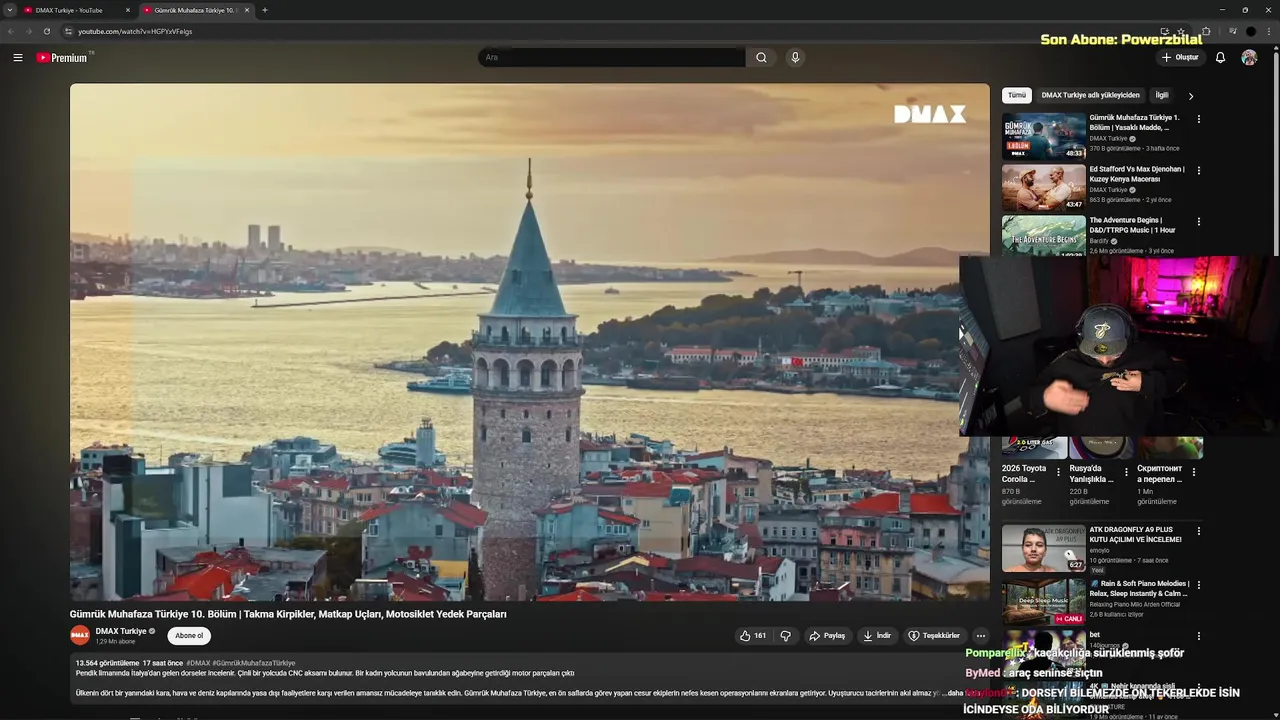
Task: Open Rain & Soft Piano Melodies live thumbnail
Action: tap(1044, 601)
